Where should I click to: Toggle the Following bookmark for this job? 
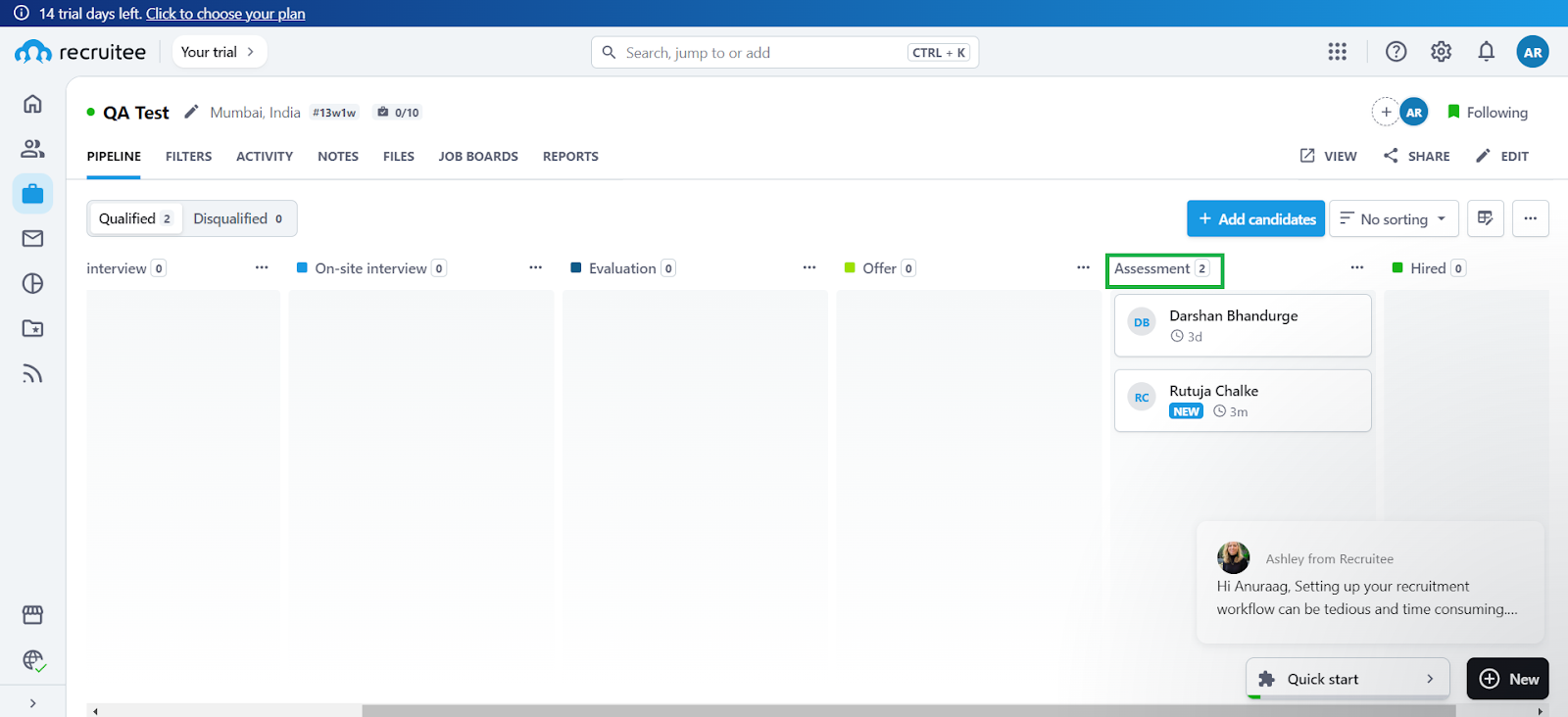point(1487,113)
